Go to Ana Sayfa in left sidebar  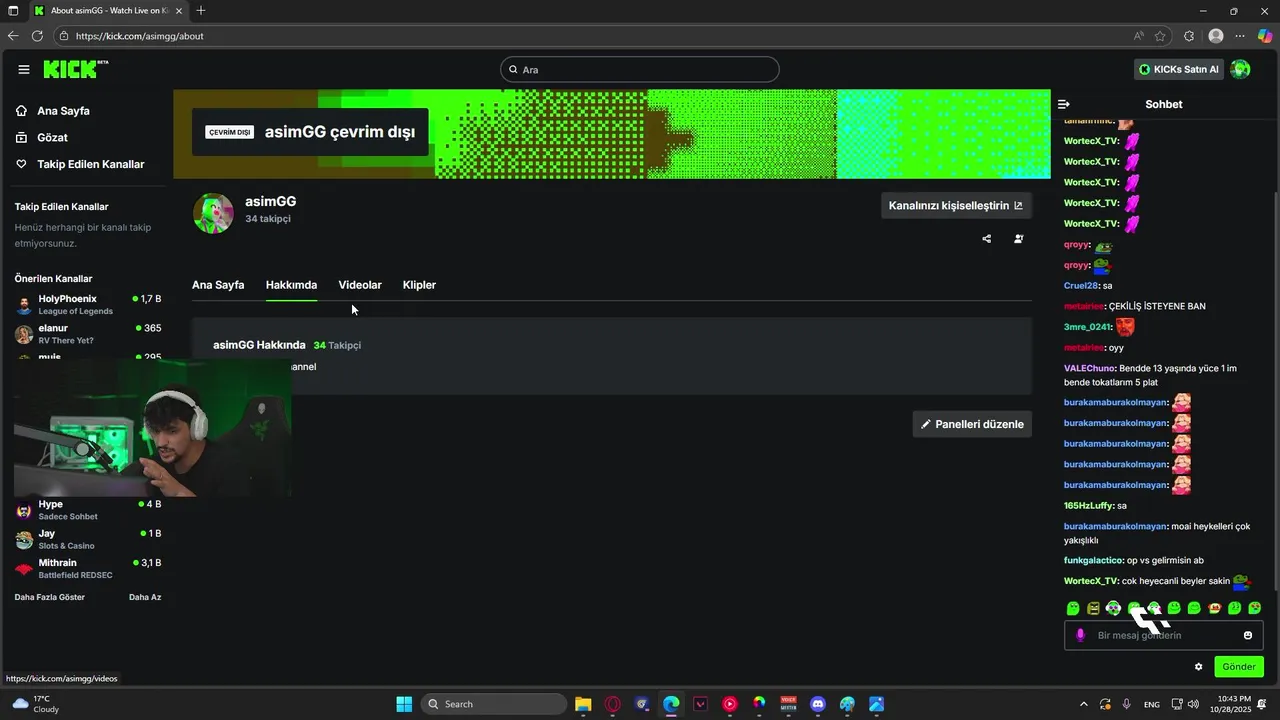coord(63,111)
